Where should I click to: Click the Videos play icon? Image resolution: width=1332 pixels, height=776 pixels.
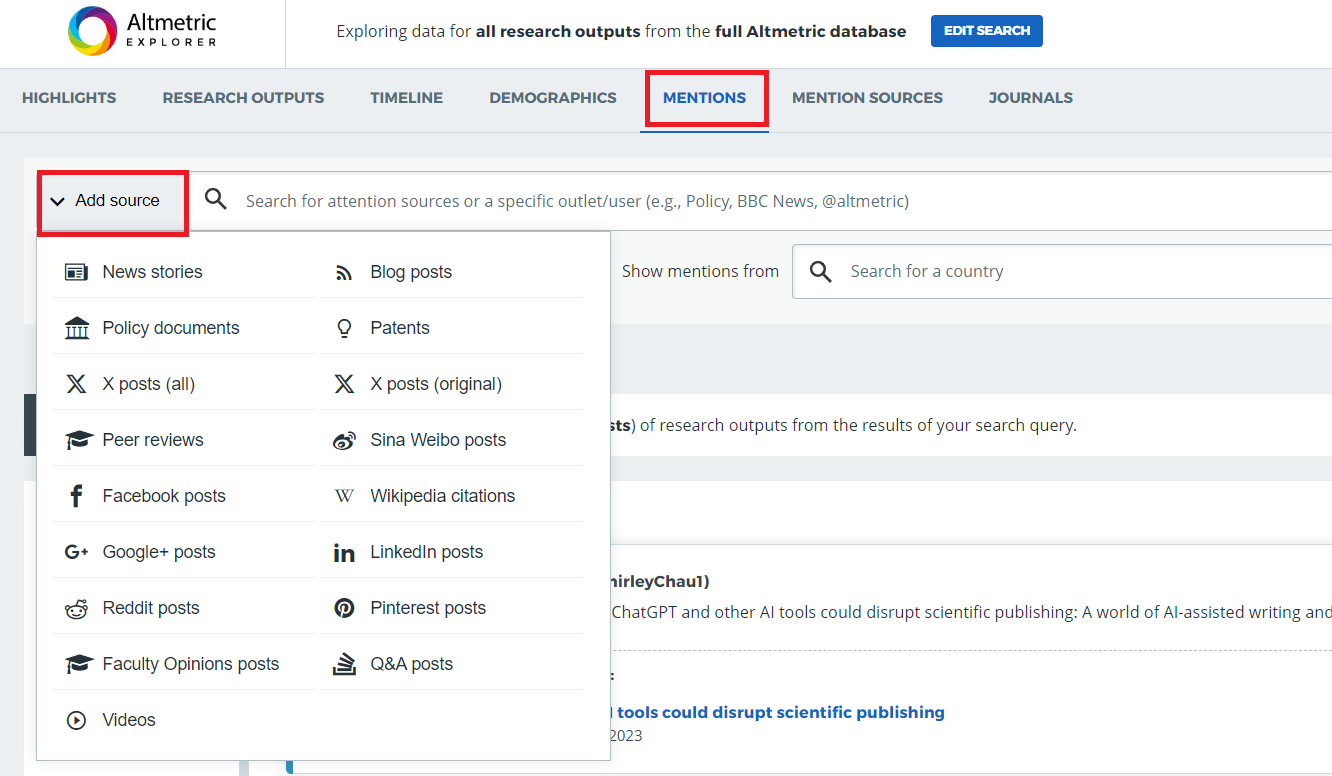76,720
